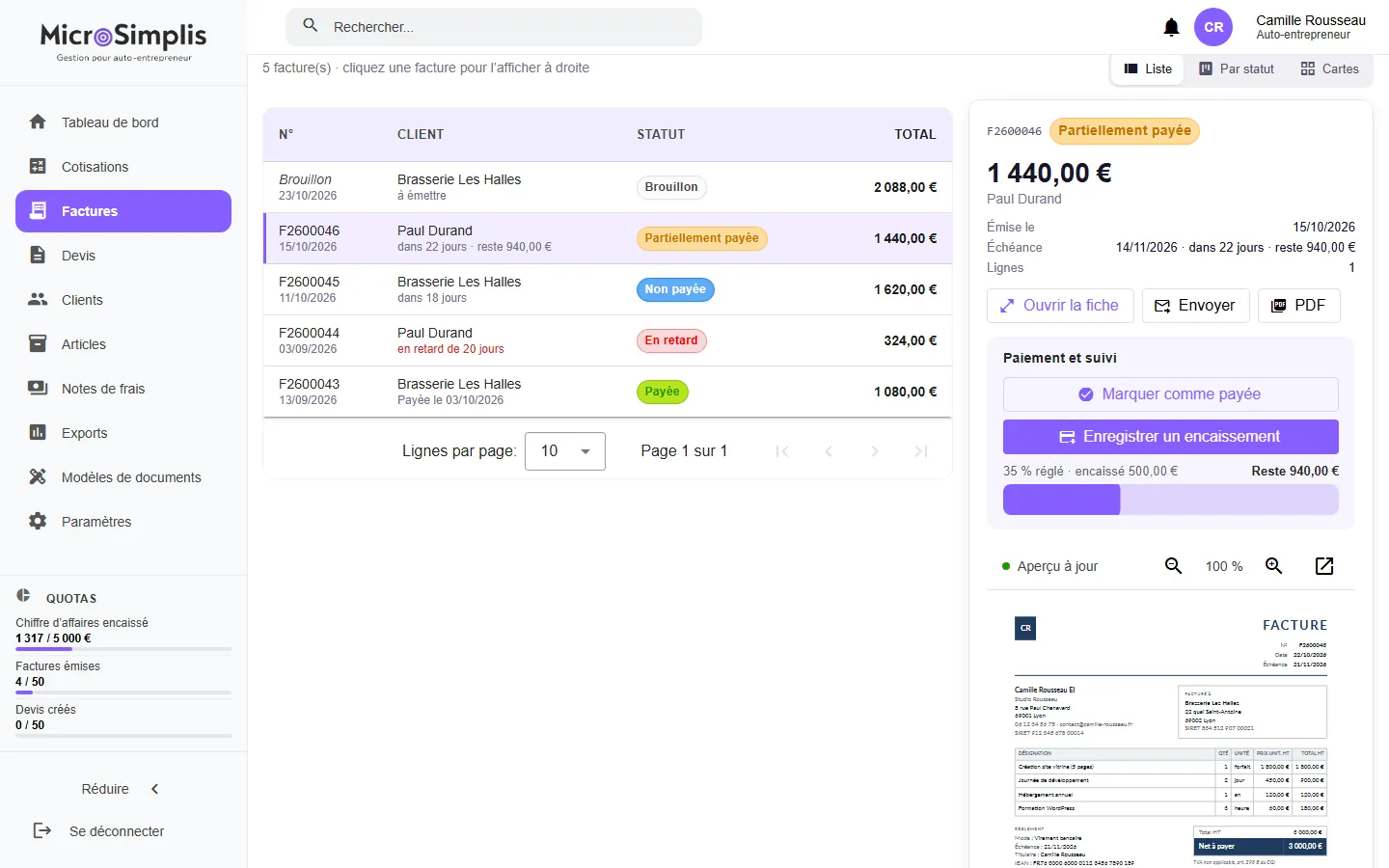The image size is (1389, 868).
Task: Click the En retard status badge
Action: [671, 340]
